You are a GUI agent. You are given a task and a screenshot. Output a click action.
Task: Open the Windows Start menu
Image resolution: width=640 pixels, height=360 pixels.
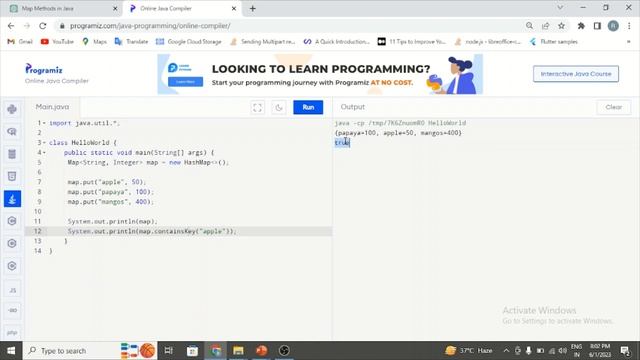pyautogui.click(x=11, y=351)
